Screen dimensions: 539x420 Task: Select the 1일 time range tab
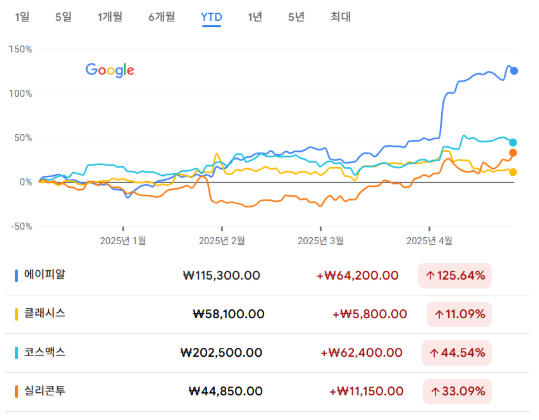pos(22,17)
